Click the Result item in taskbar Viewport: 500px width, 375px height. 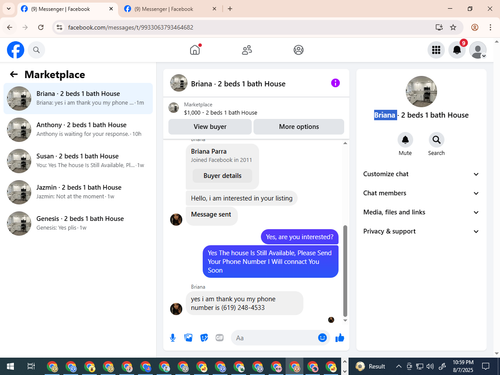pos(370,367)
